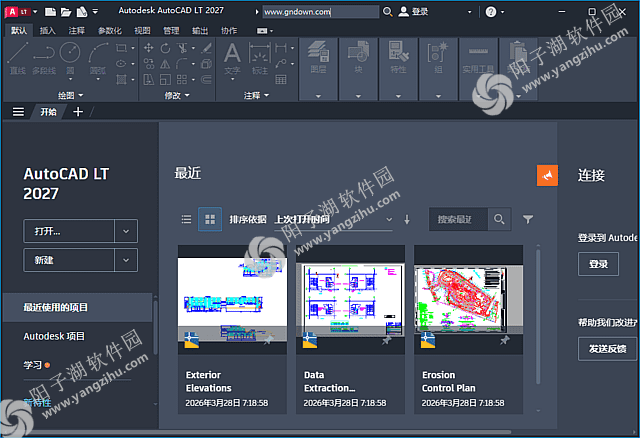The image size is (640, 438).
Task: Click the 登录 button in 连接 panel
Action: coord(598,264)
